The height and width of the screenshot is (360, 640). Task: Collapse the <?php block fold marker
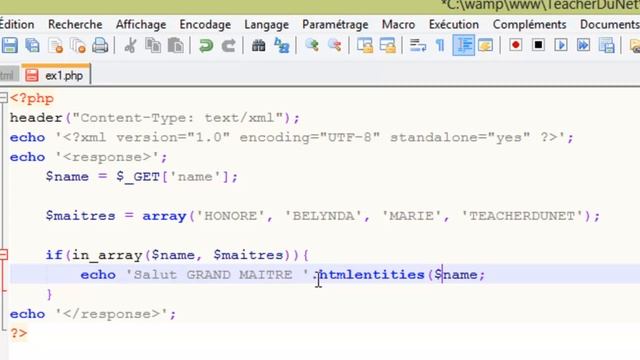[4, 98]
